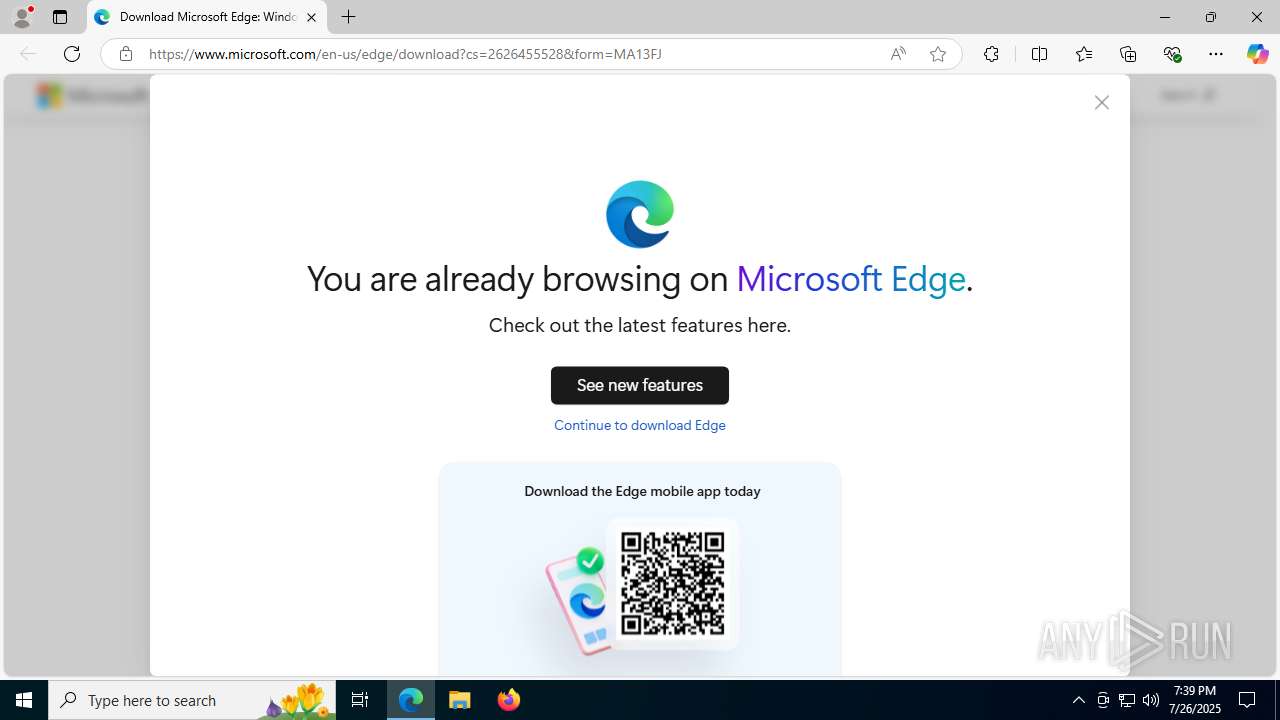The image size is (1280, 720).
Task: Launch Firefox from the taskbar
Action: pyautogui.click(x=509, y=700)
